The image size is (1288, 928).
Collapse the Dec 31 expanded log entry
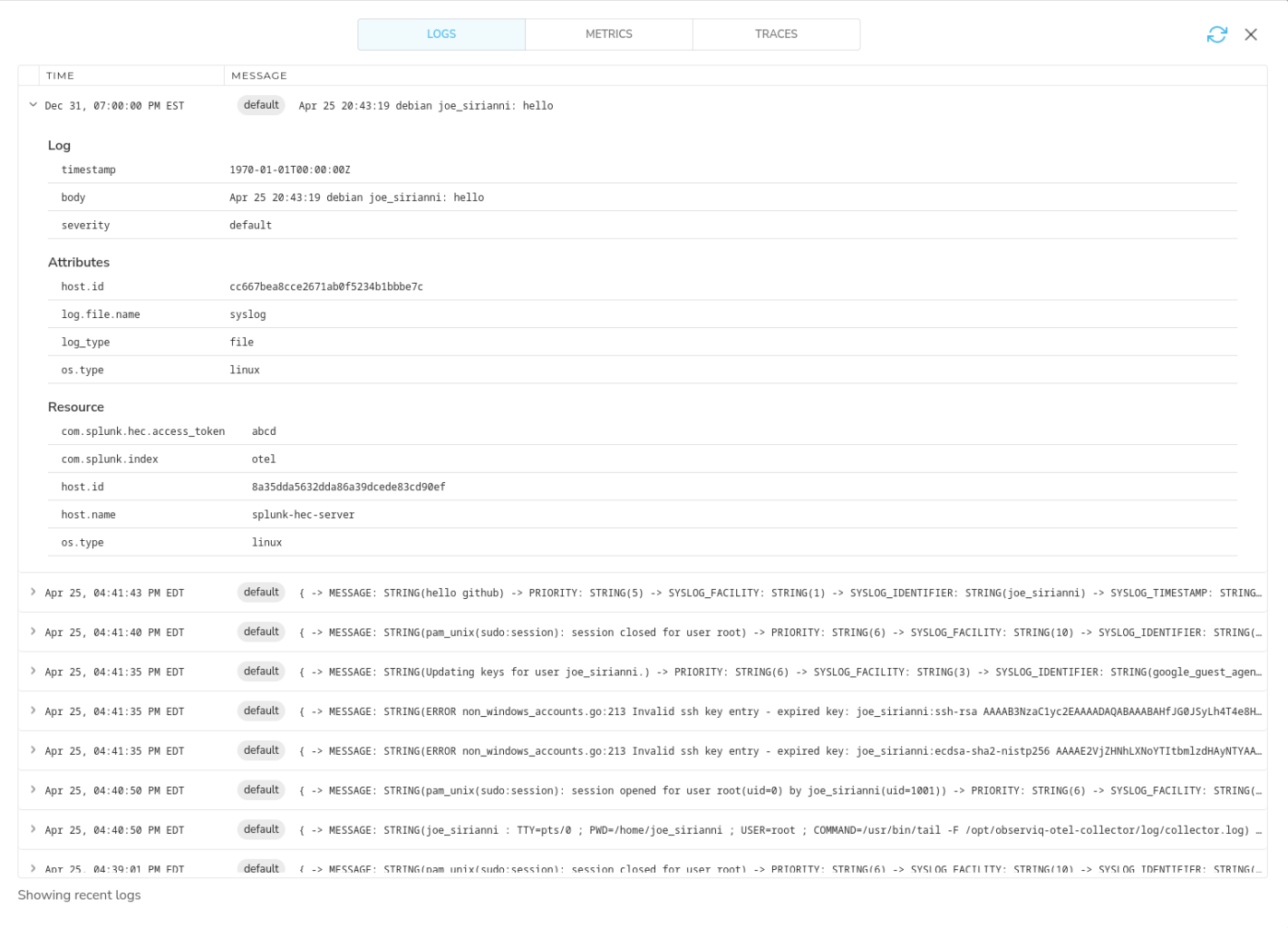tap(33, 104)
